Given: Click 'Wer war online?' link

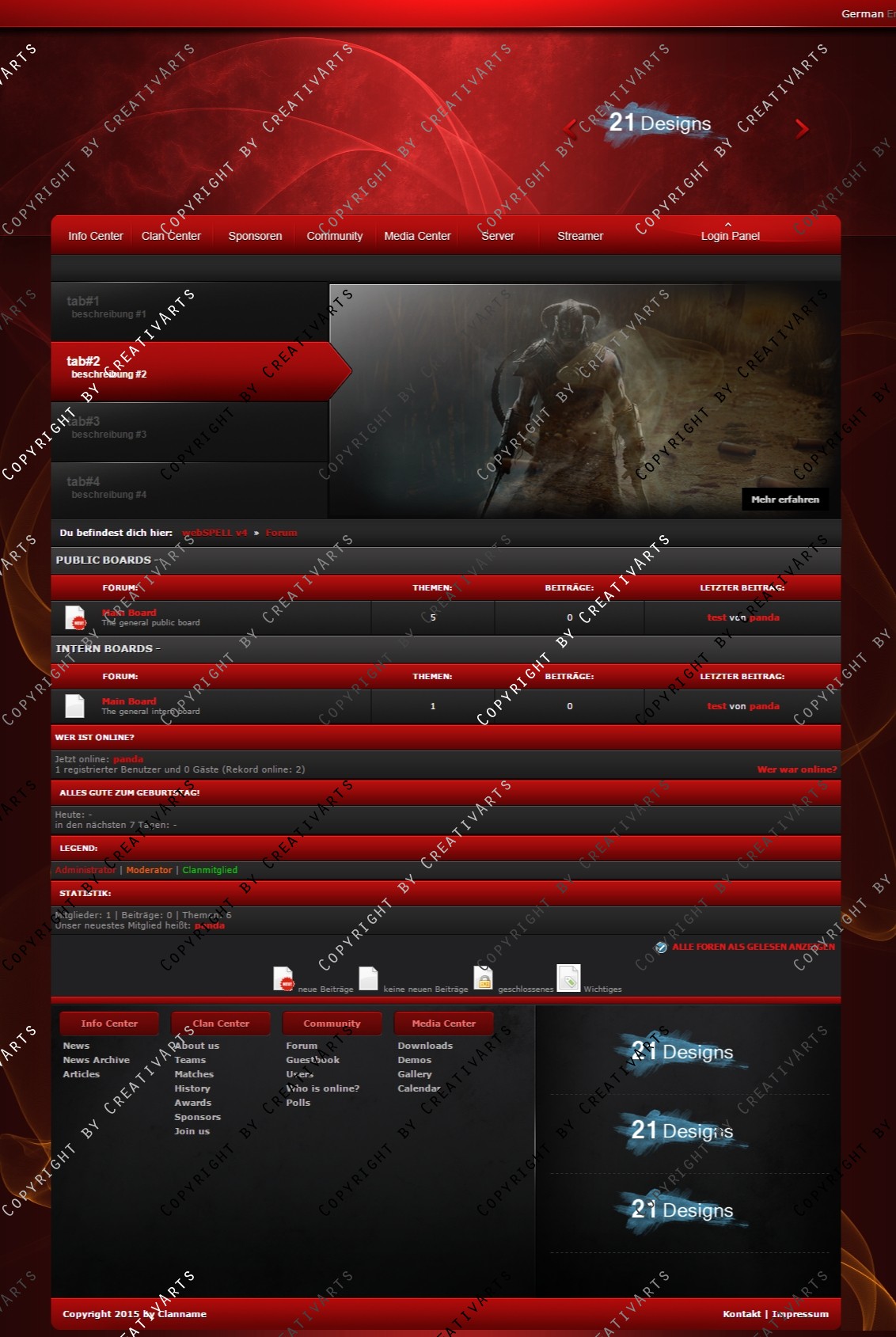Looking at the screenshot, I should pos(797,769).
